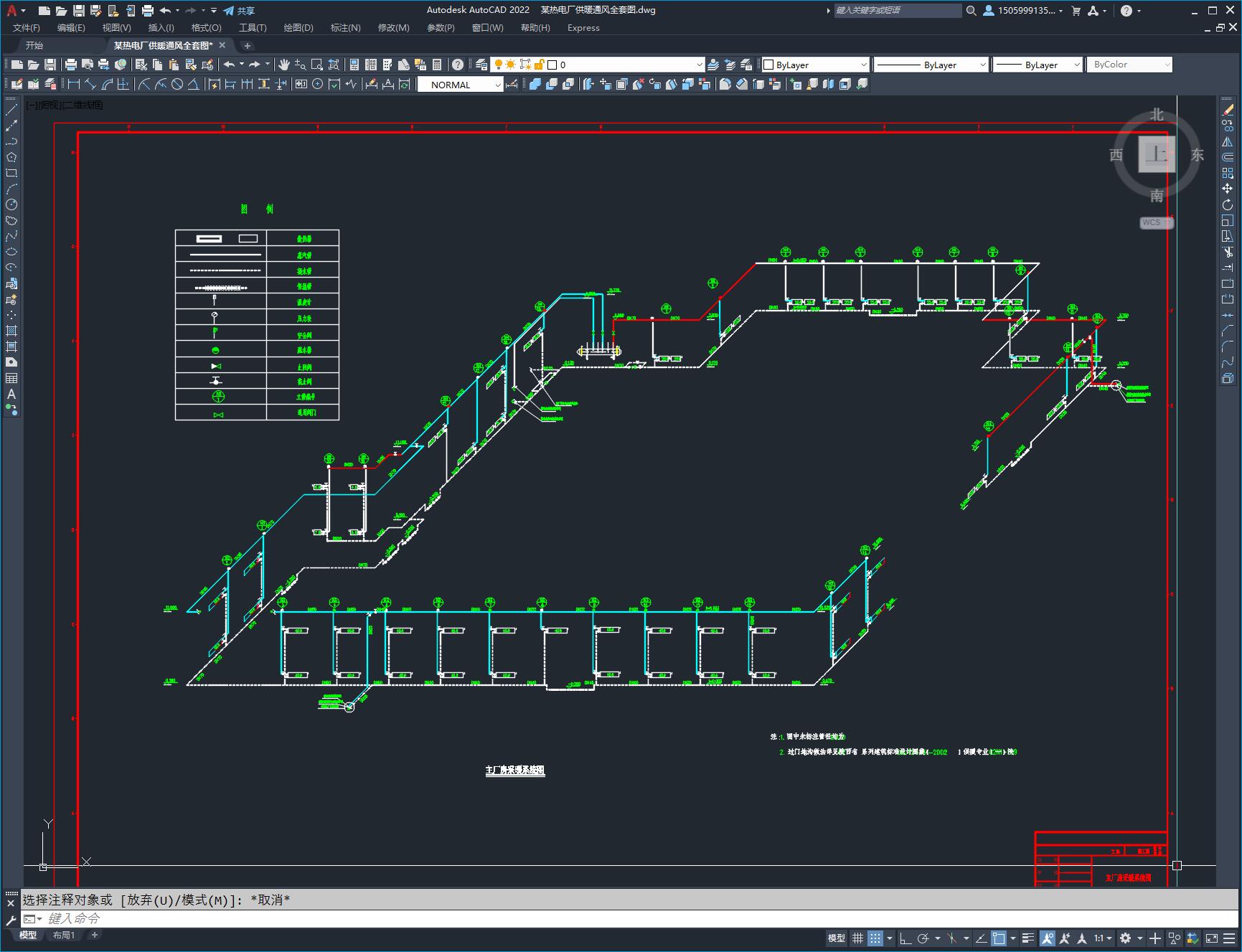Click the search magnifier icon in title bar
The image size is (1242, 952).
[971, 11]
